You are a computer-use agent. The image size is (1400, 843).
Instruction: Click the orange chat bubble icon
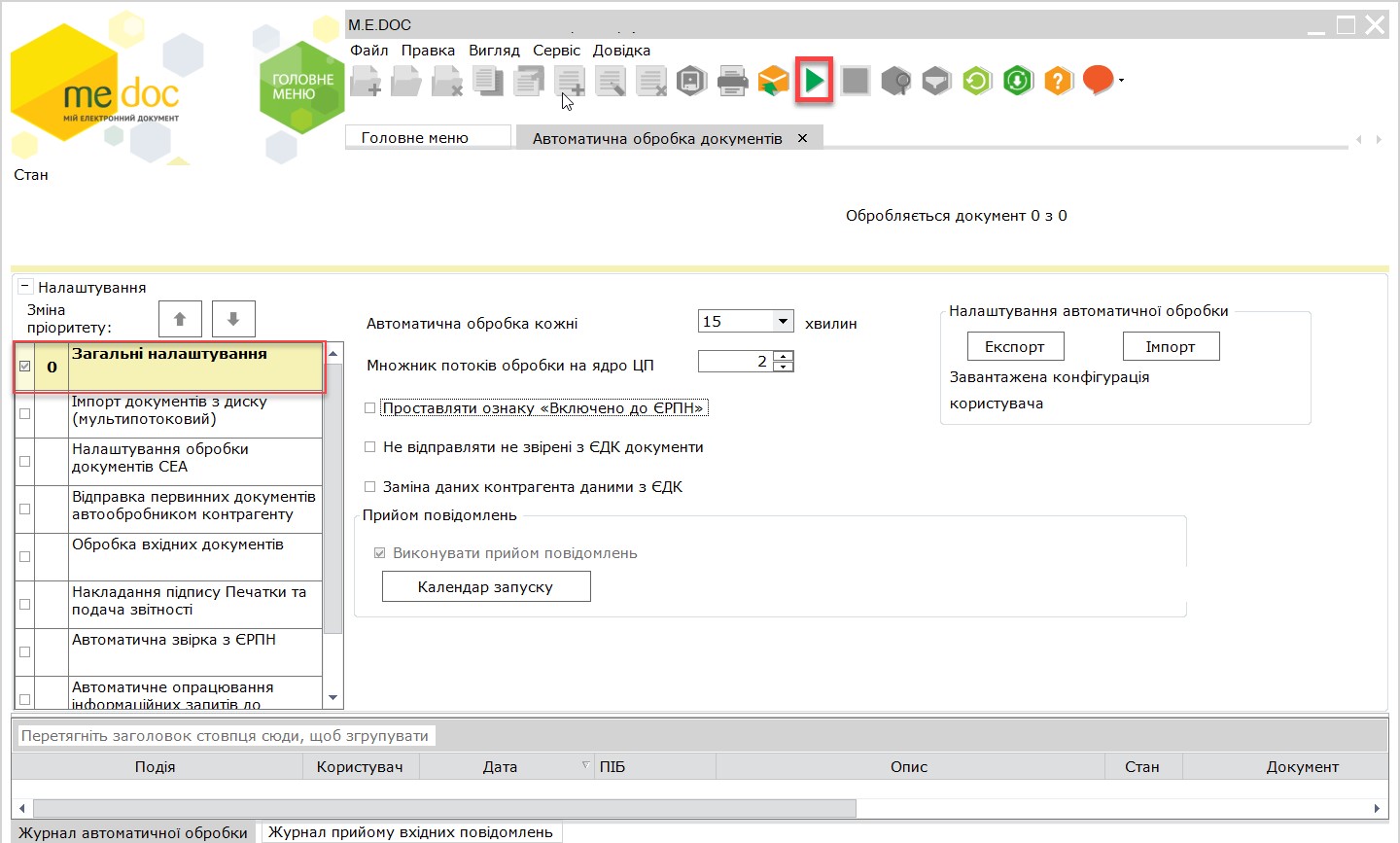point(1098,80)
